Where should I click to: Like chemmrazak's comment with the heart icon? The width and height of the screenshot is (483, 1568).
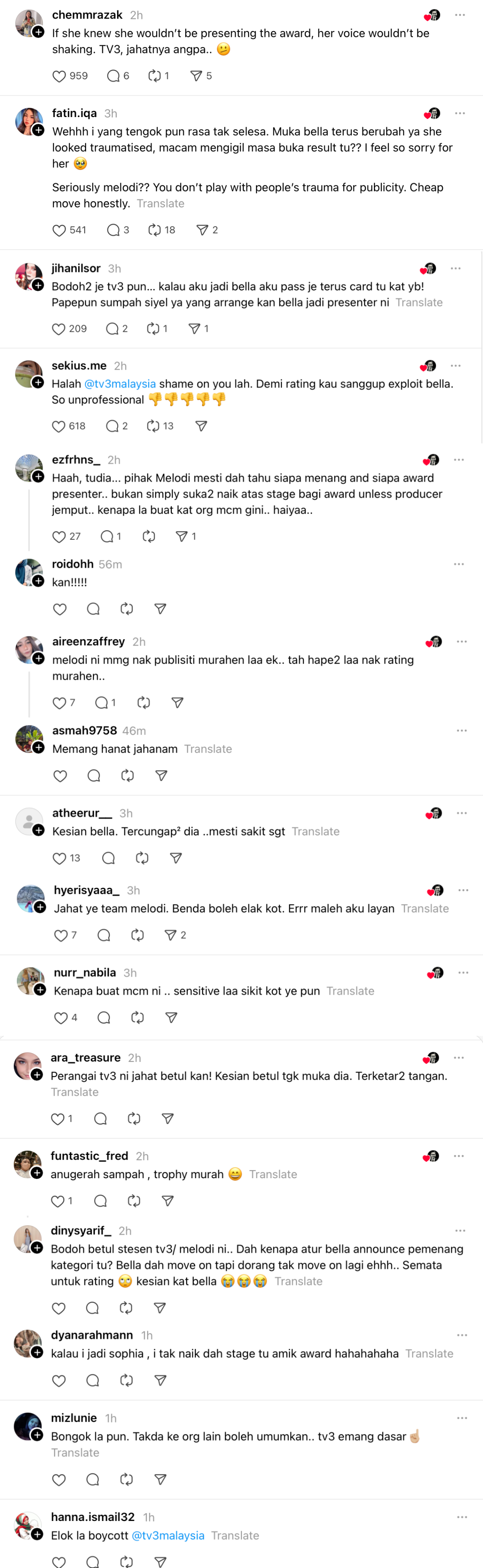point(59,76)
